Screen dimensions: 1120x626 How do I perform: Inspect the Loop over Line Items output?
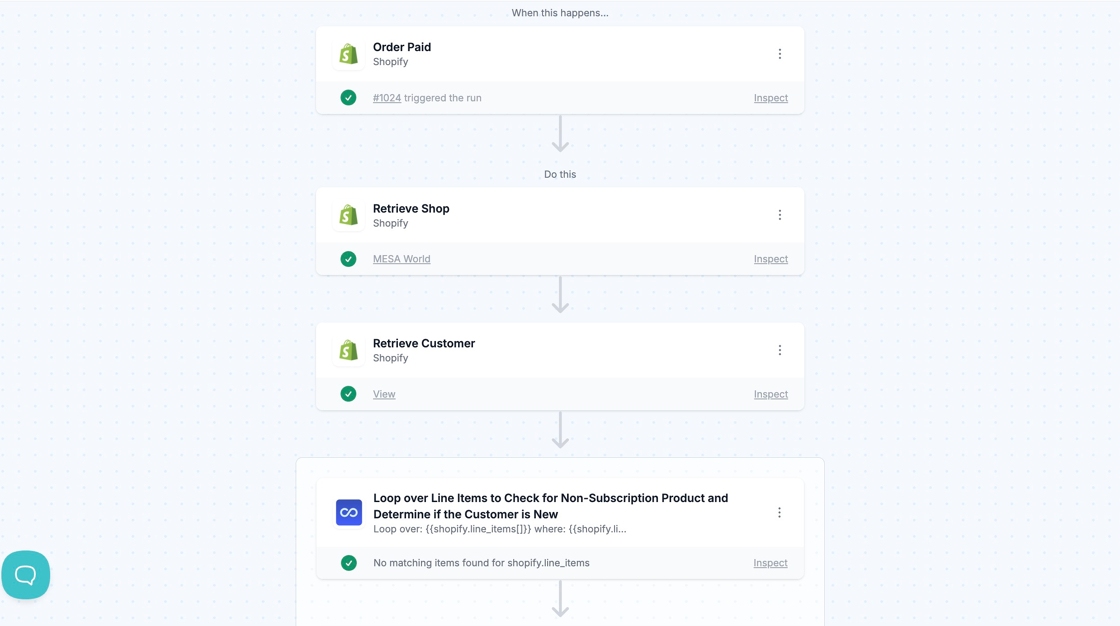point(770,563)
